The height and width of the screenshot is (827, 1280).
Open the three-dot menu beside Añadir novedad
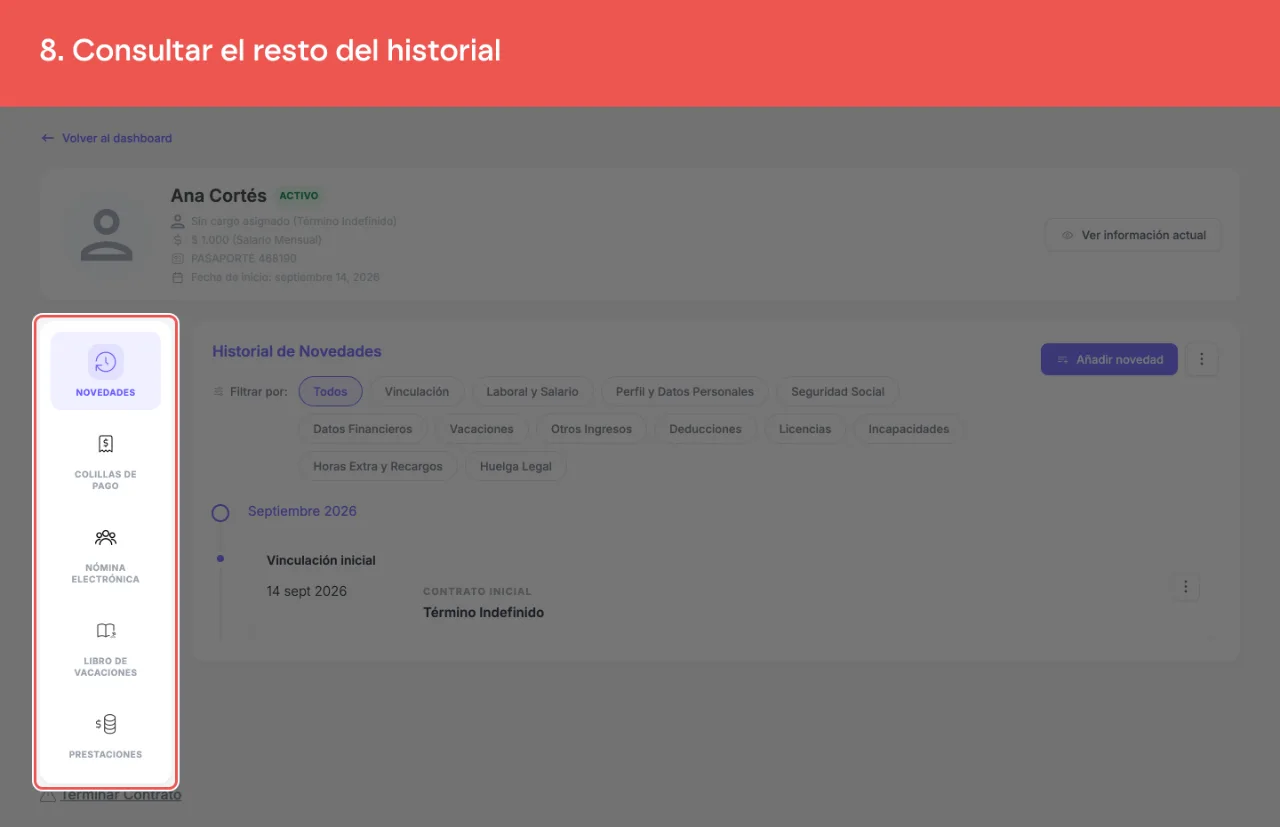1202,359
